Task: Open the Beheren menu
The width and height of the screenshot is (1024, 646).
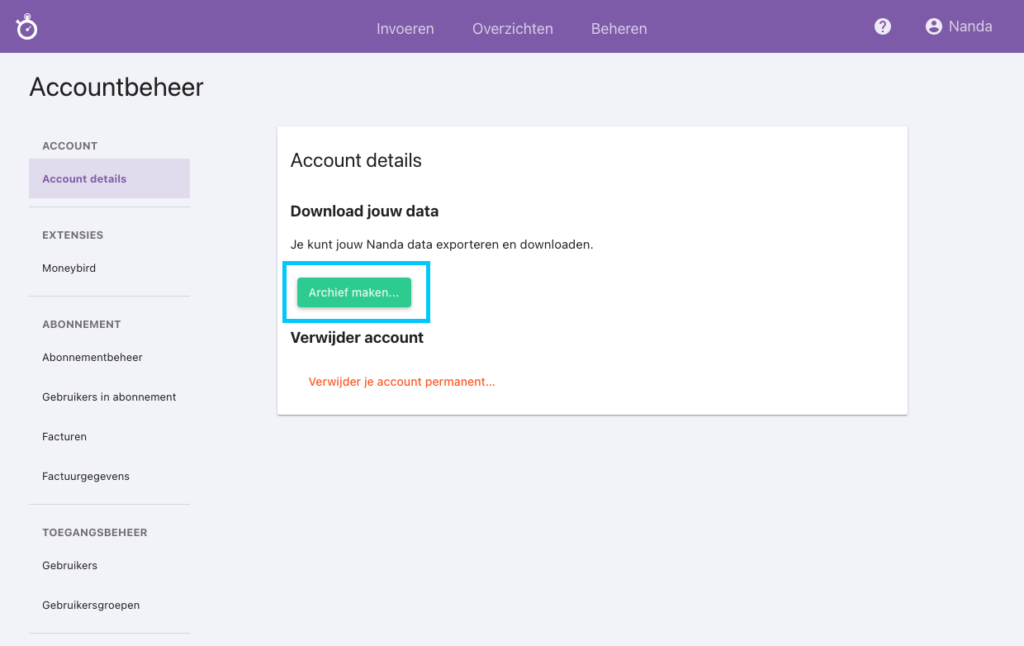Action: pyautogui.click(x=618, y=29)
